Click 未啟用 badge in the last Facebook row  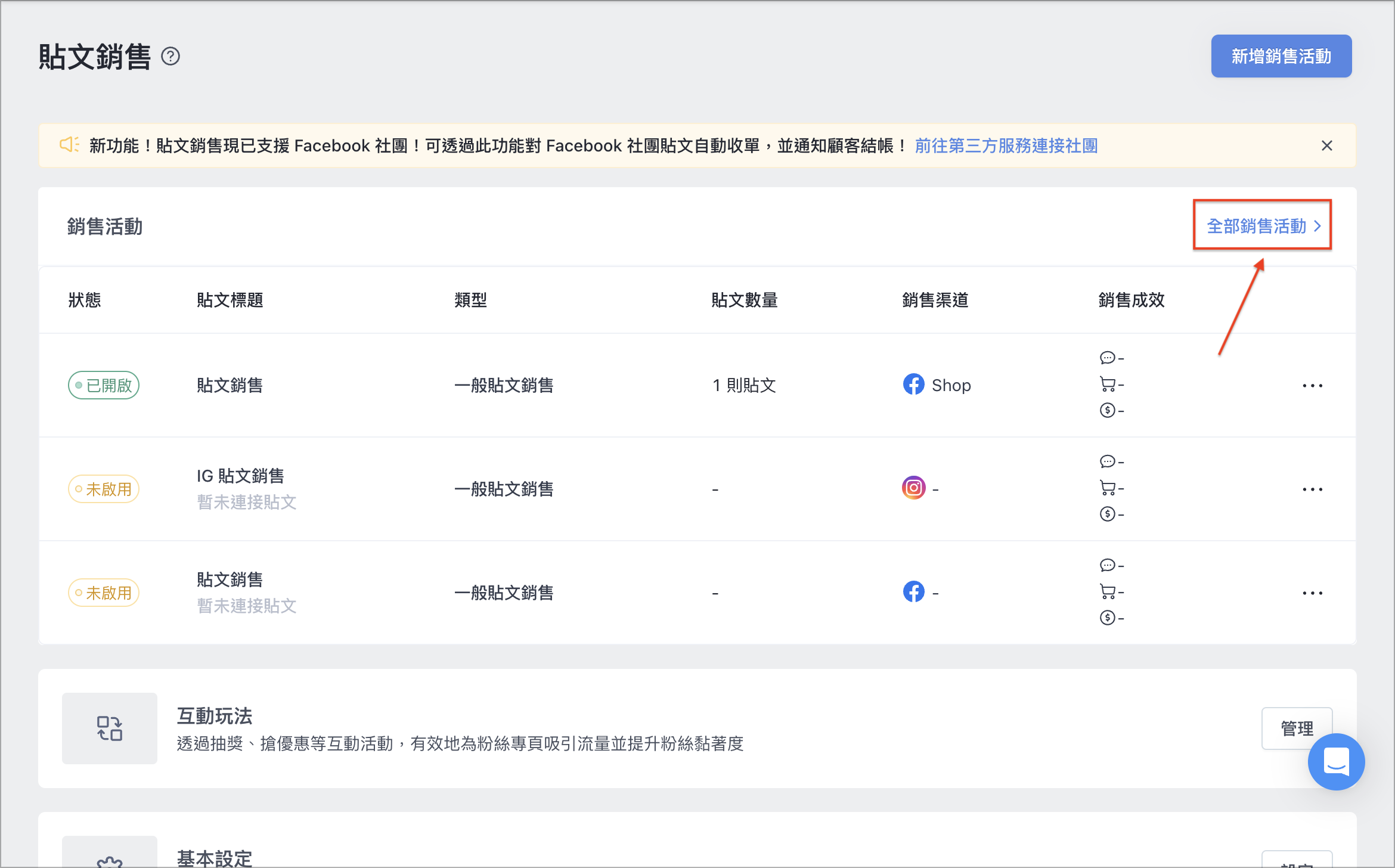[104, 593]
